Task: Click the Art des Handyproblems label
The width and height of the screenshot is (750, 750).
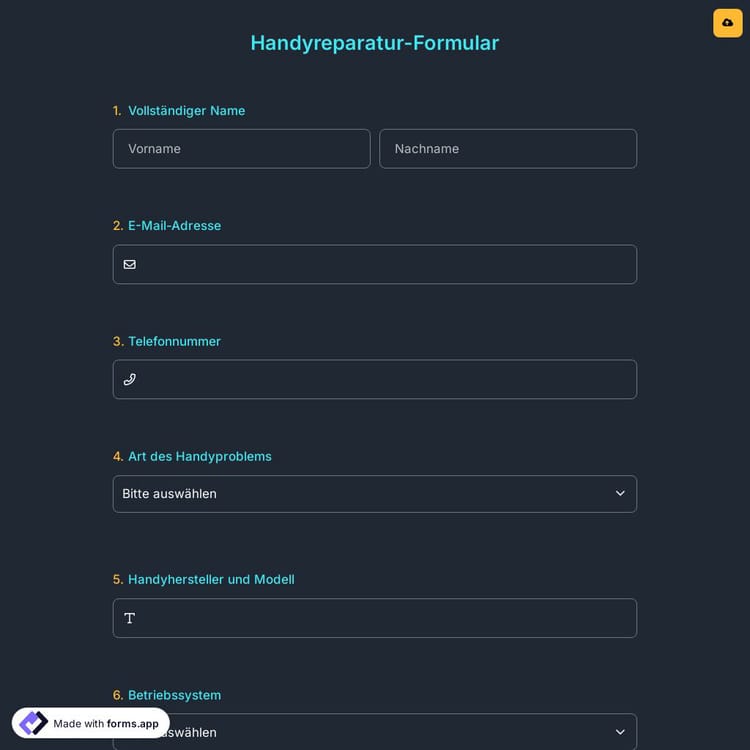Action: click(x=199, y=456)
